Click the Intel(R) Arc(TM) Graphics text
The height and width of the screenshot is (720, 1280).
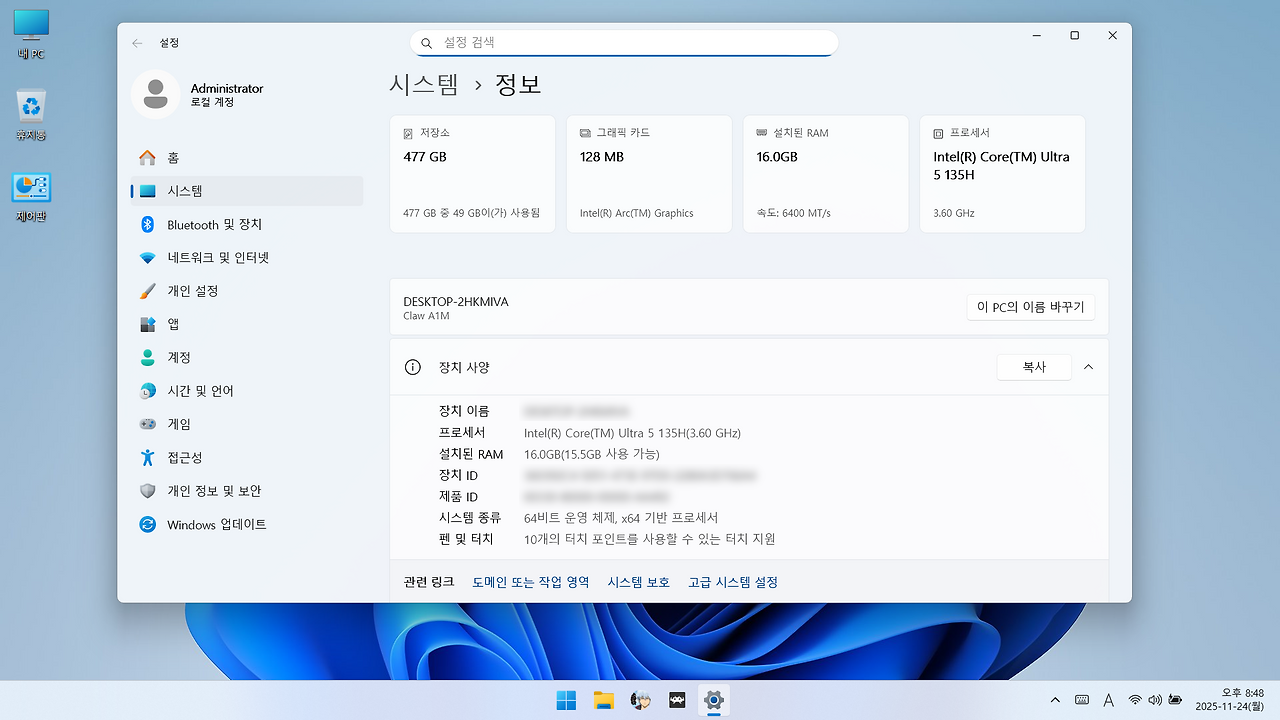(636, 213)
